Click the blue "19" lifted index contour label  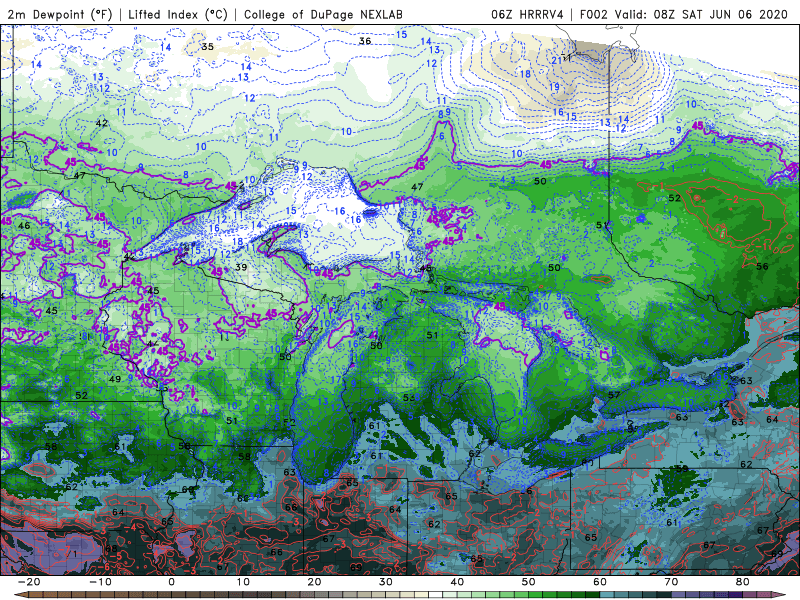click(554, 87)
